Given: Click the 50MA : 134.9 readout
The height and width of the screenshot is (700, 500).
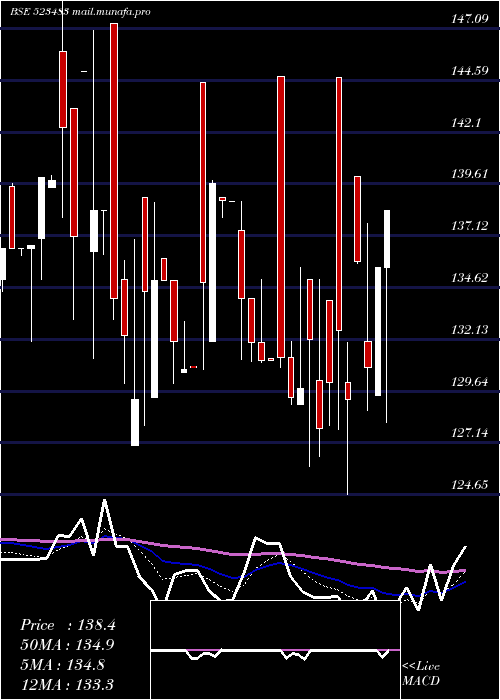Looking at the screenshot, I should (x=67, y=645).
